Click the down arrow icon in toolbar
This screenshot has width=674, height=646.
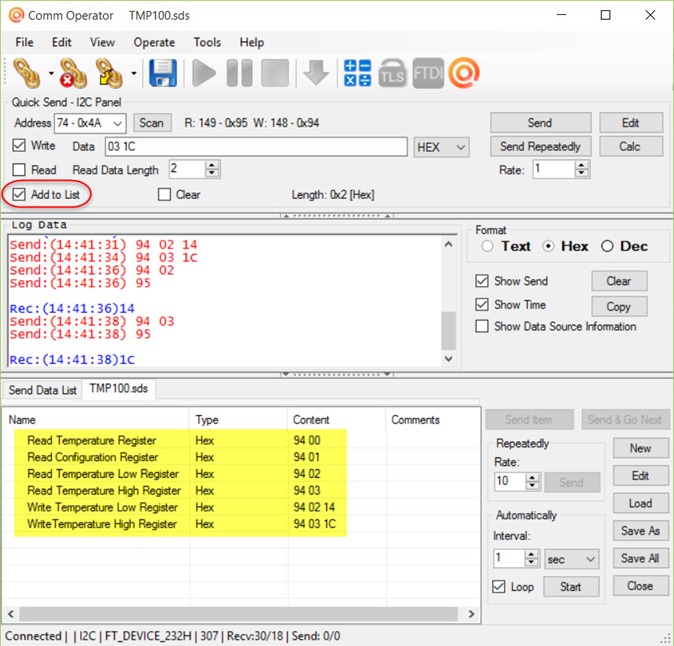[x=316, y=72]
